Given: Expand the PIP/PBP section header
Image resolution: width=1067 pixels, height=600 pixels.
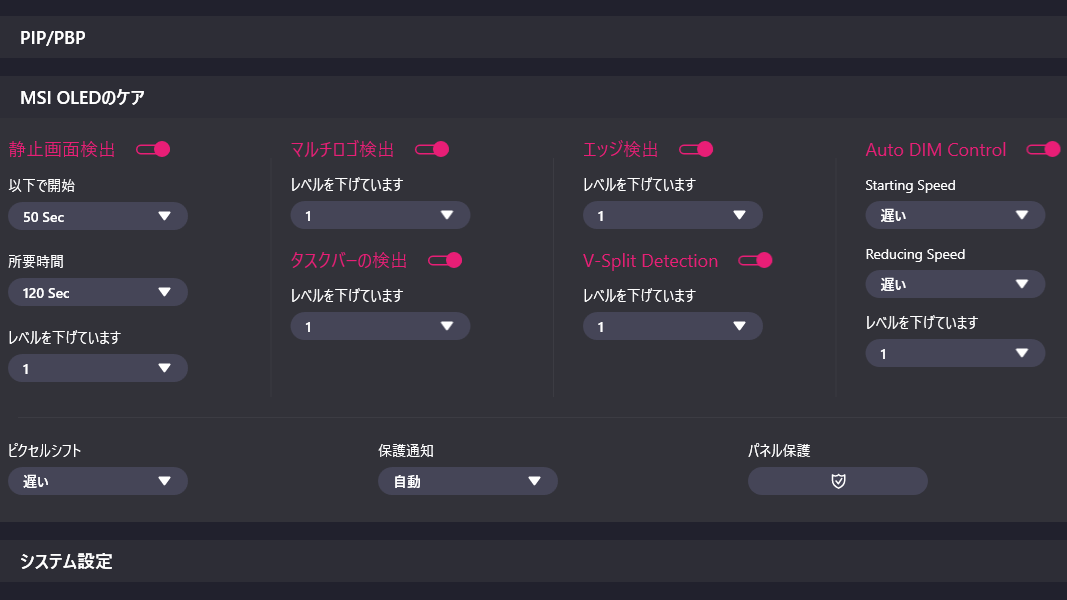Looking at the screenshot, I should [533, 38].
